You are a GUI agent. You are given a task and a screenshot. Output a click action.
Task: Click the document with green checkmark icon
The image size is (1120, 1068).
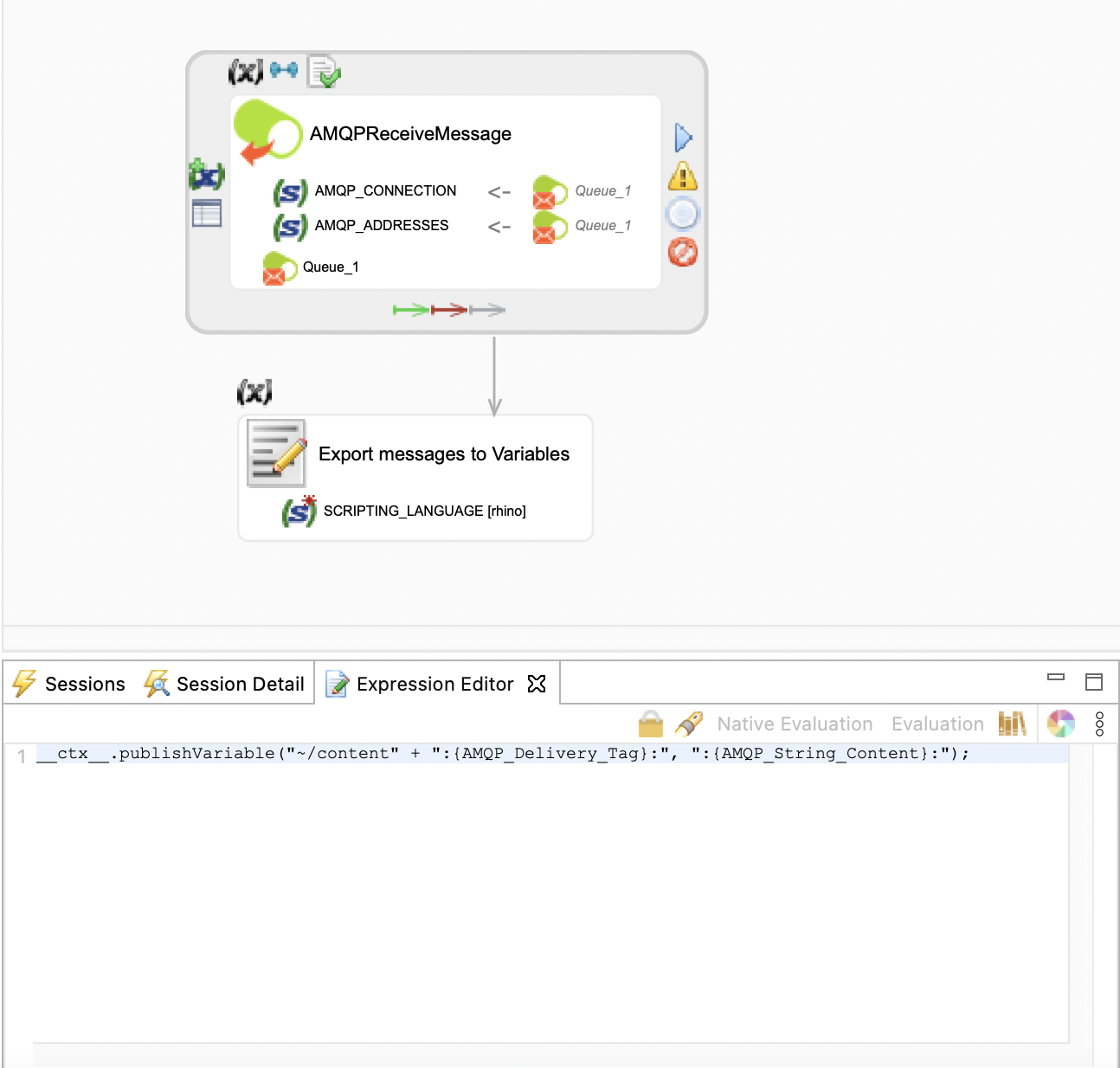pyautogui.click(x=325, y=72)
